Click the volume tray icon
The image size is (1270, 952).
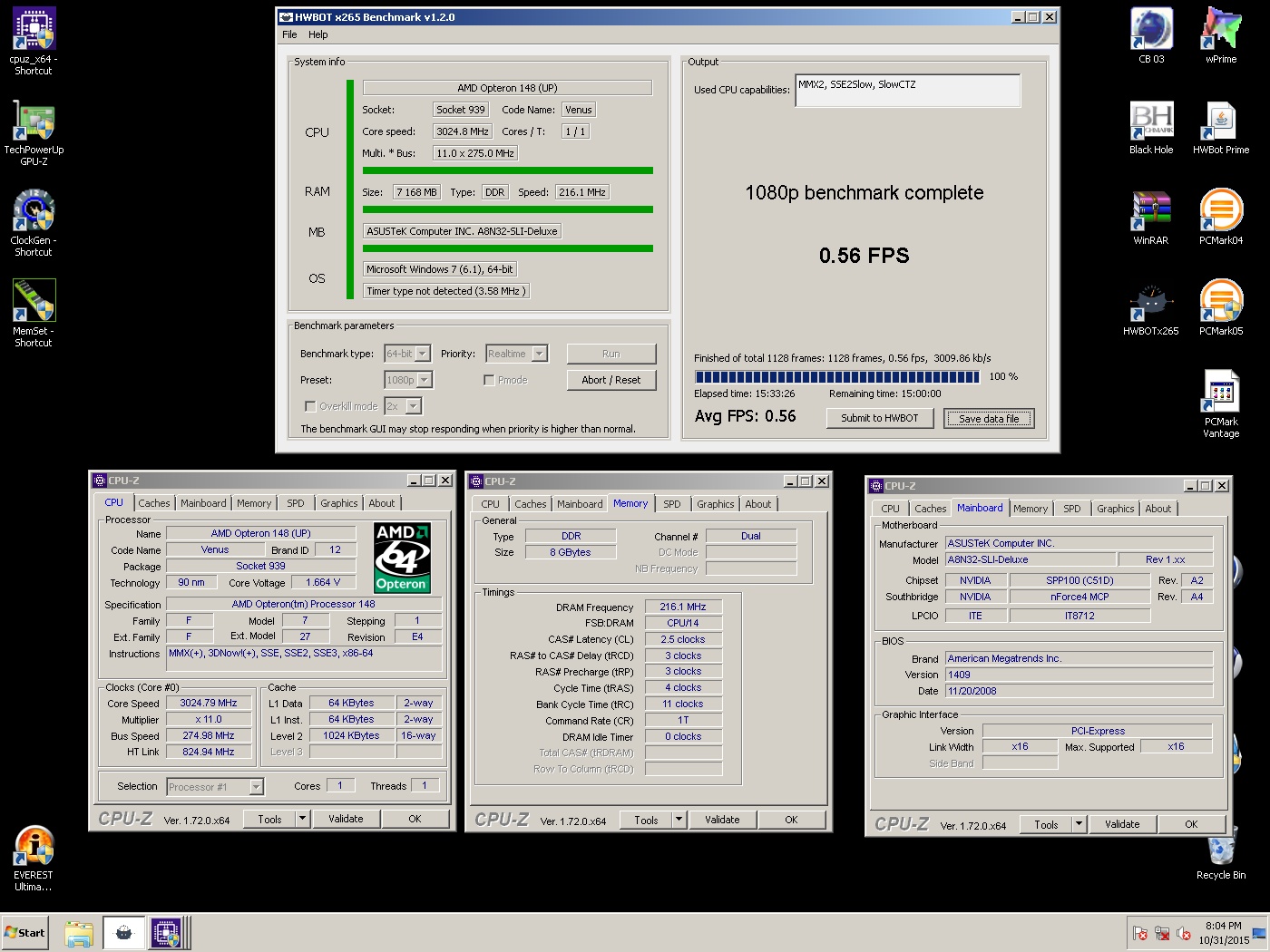(1183, 933)
